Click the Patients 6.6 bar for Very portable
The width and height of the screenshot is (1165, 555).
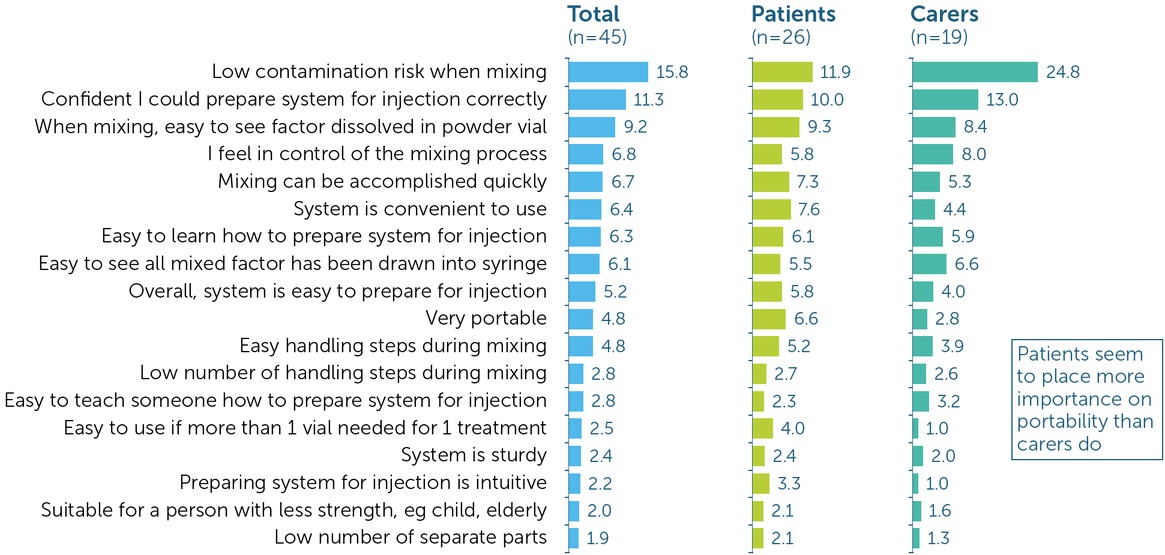point(768,319)
